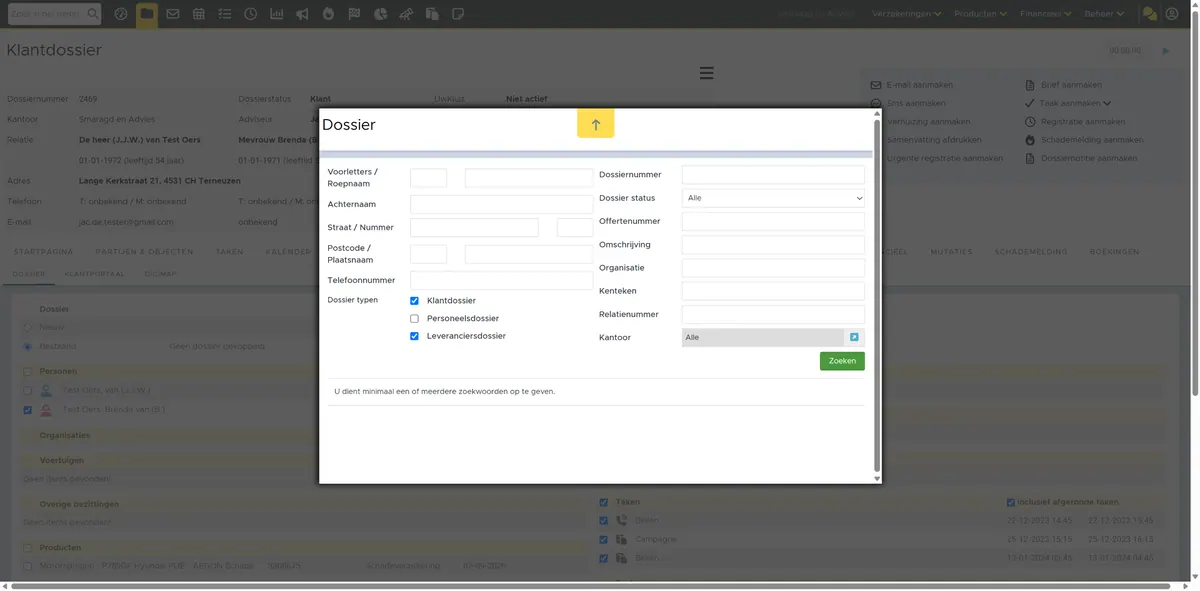The height and width of the screenshot is (591, 1200).
Task: Open the mail envelope icon in toolbar
Action: [173, 14]
